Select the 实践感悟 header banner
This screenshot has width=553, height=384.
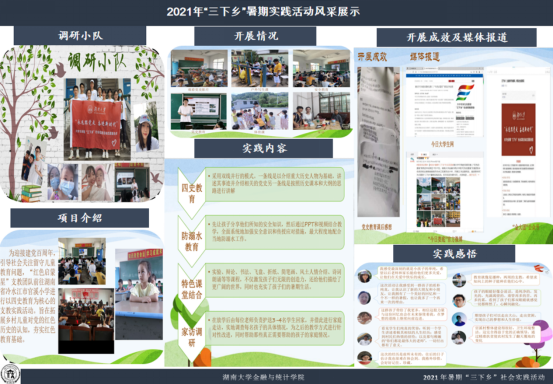[454, 254]
